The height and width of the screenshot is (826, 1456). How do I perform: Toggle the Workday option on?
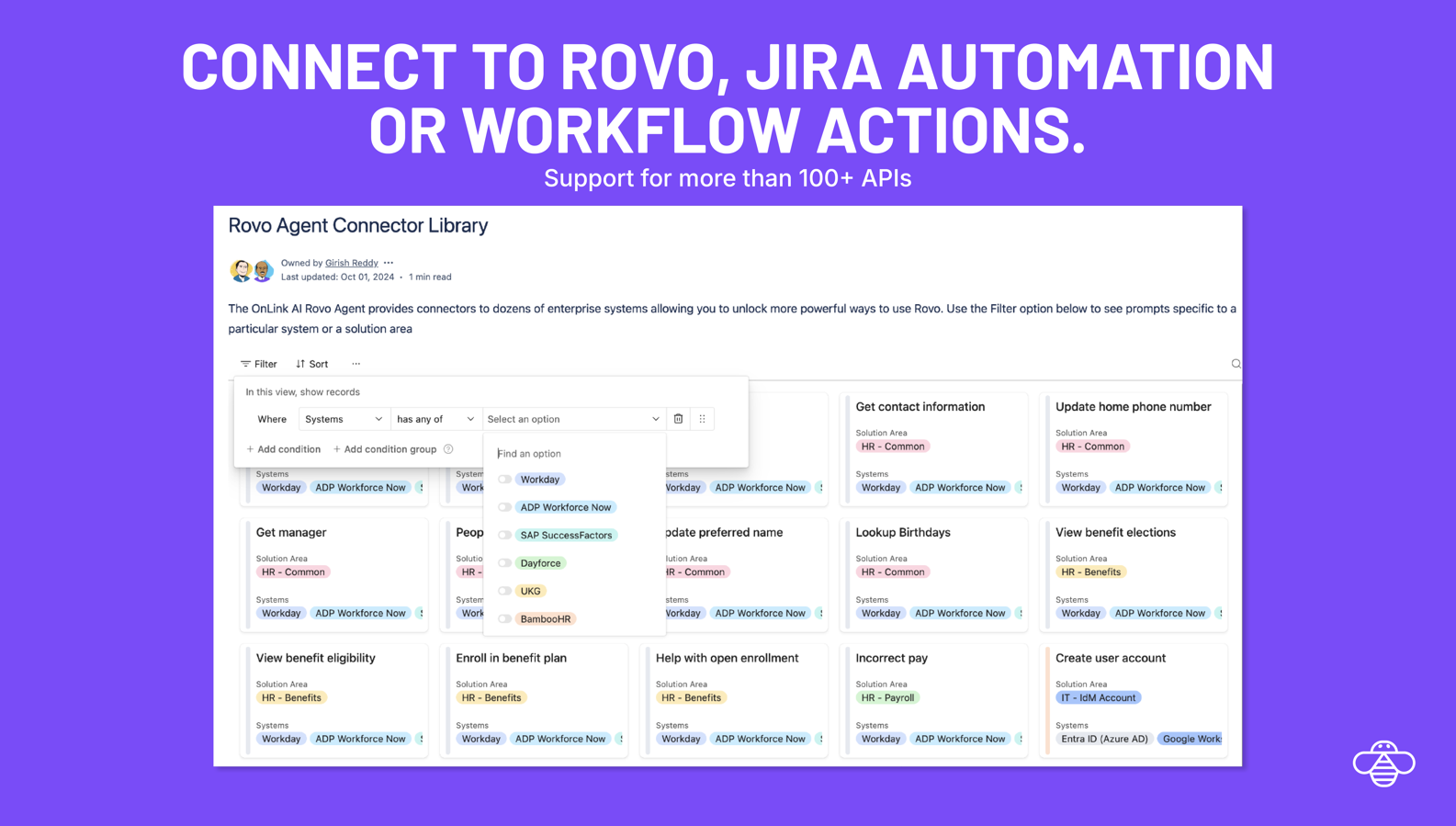click(x=504, y=480)
